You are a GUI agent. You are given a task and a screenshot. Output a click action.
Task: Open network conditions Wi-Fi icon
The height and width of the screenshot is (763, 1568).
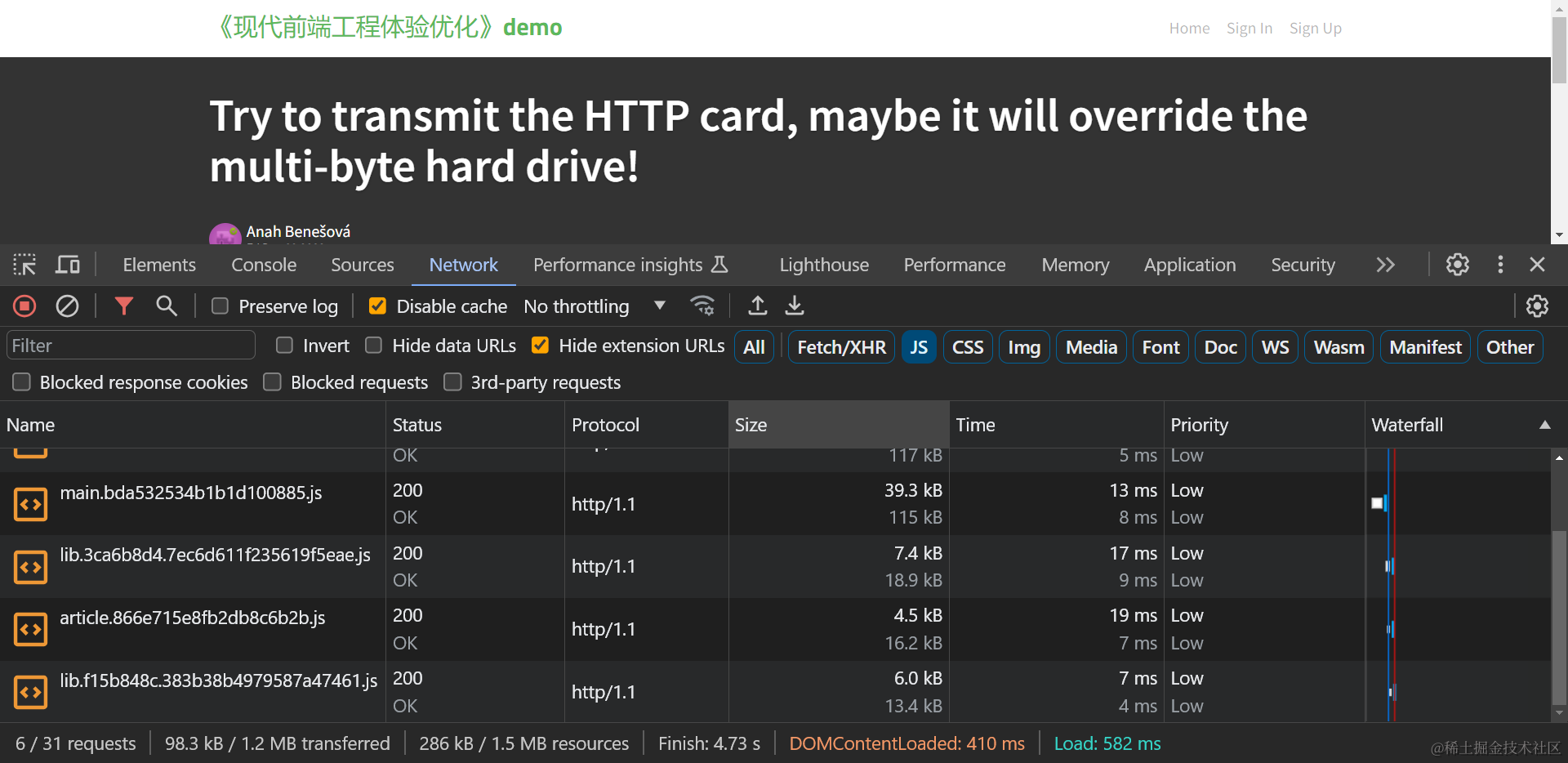coord(702,306)
